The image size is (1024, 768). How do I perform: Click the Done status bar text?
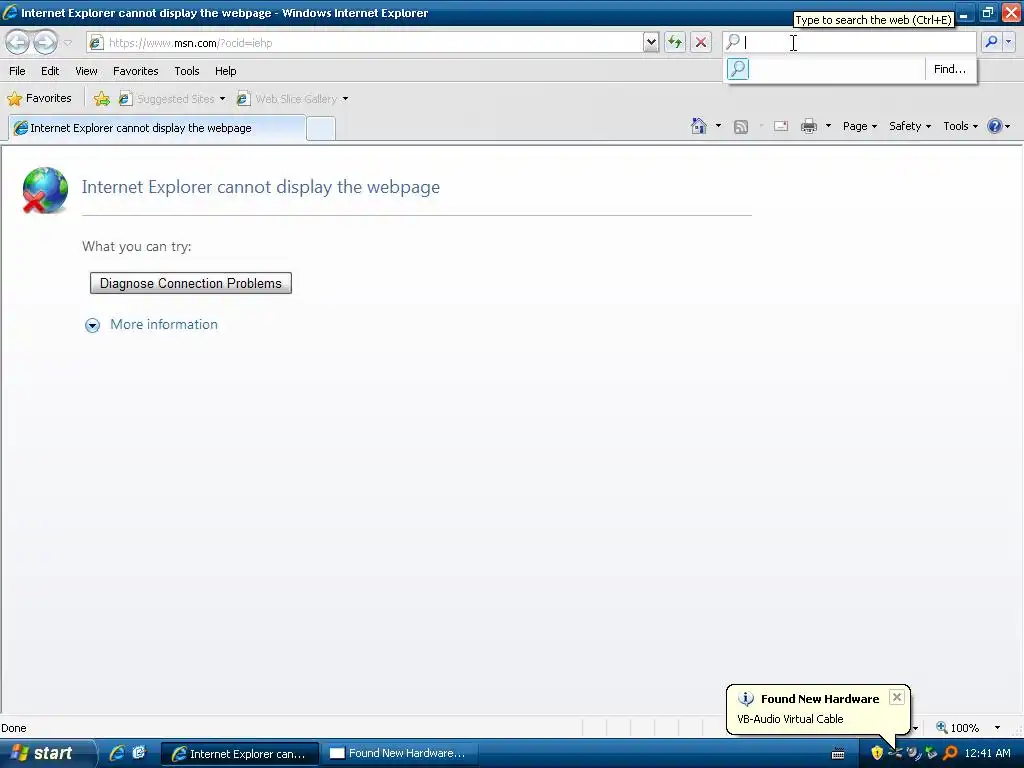[x=14, y=728]
